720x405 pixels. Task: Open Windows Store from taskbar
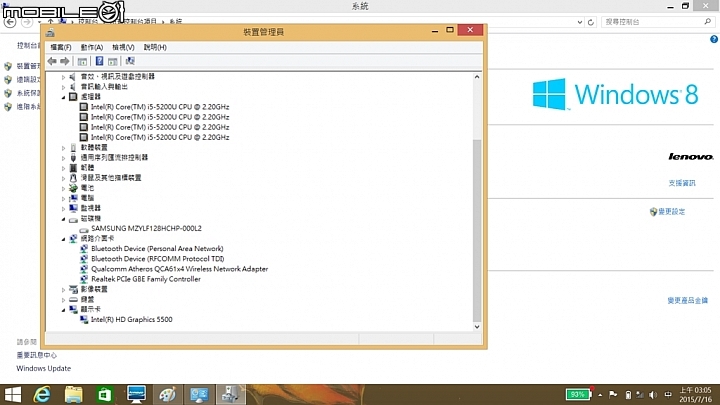point(105,394)
